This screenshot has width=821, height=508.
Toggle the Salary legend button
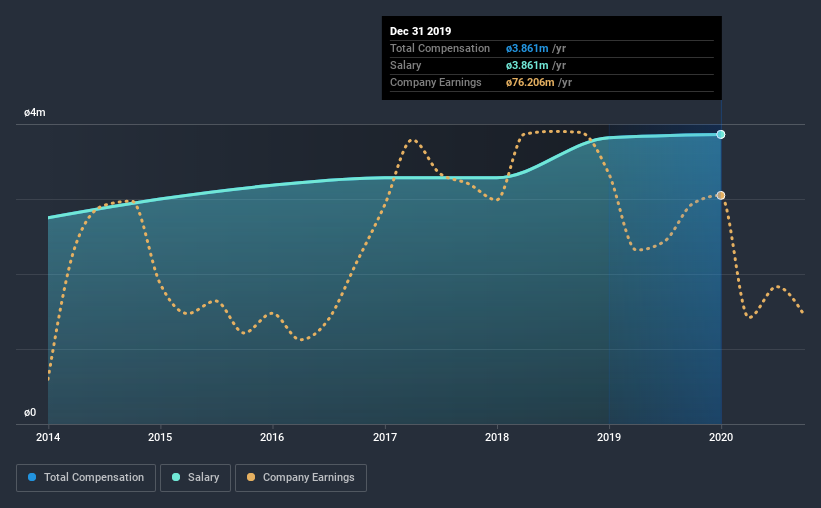pyautogui.click(x=195, y=478)
